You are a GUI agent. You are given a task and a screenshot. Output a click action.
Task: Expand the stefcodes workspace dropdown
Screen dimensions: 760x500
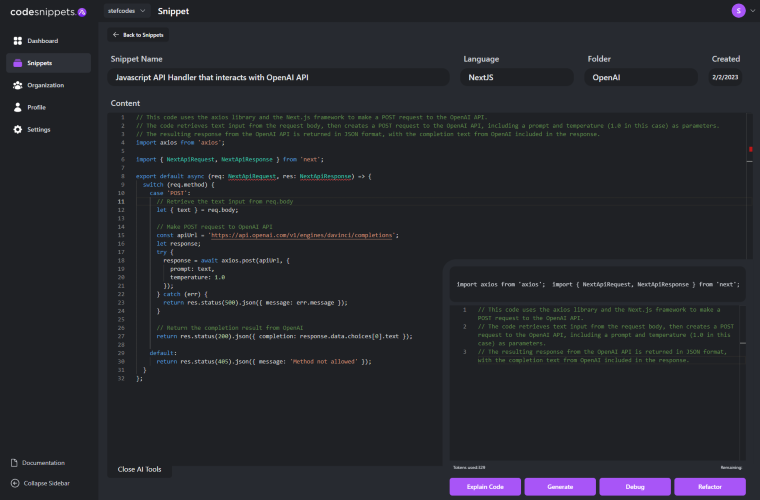[127, 11]
